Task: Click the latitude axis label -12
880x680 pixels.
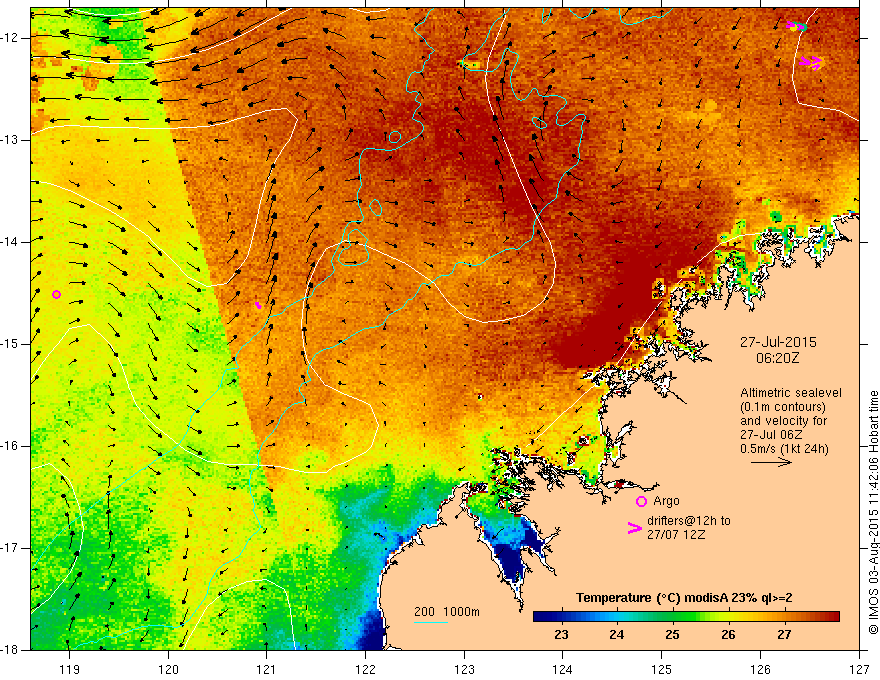Action: [x=10, y=38]
